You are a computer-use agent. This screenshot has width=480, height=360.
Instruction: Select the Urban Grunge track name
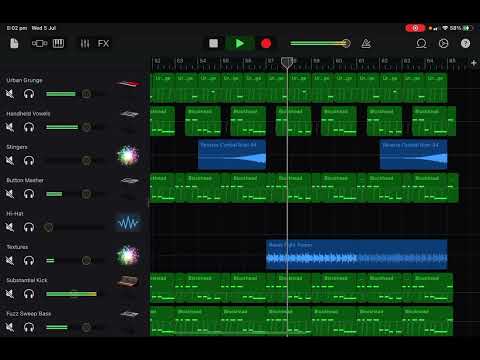(25, 80)
